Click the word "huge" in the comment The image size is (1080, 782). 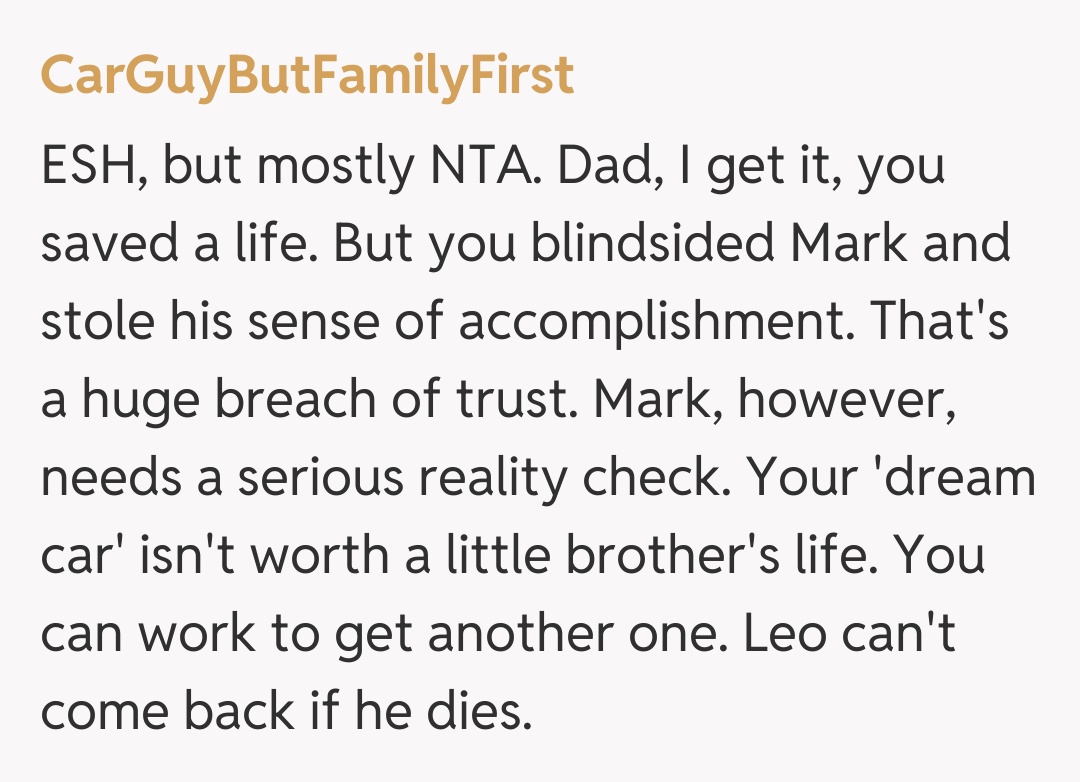click(145, 402)
